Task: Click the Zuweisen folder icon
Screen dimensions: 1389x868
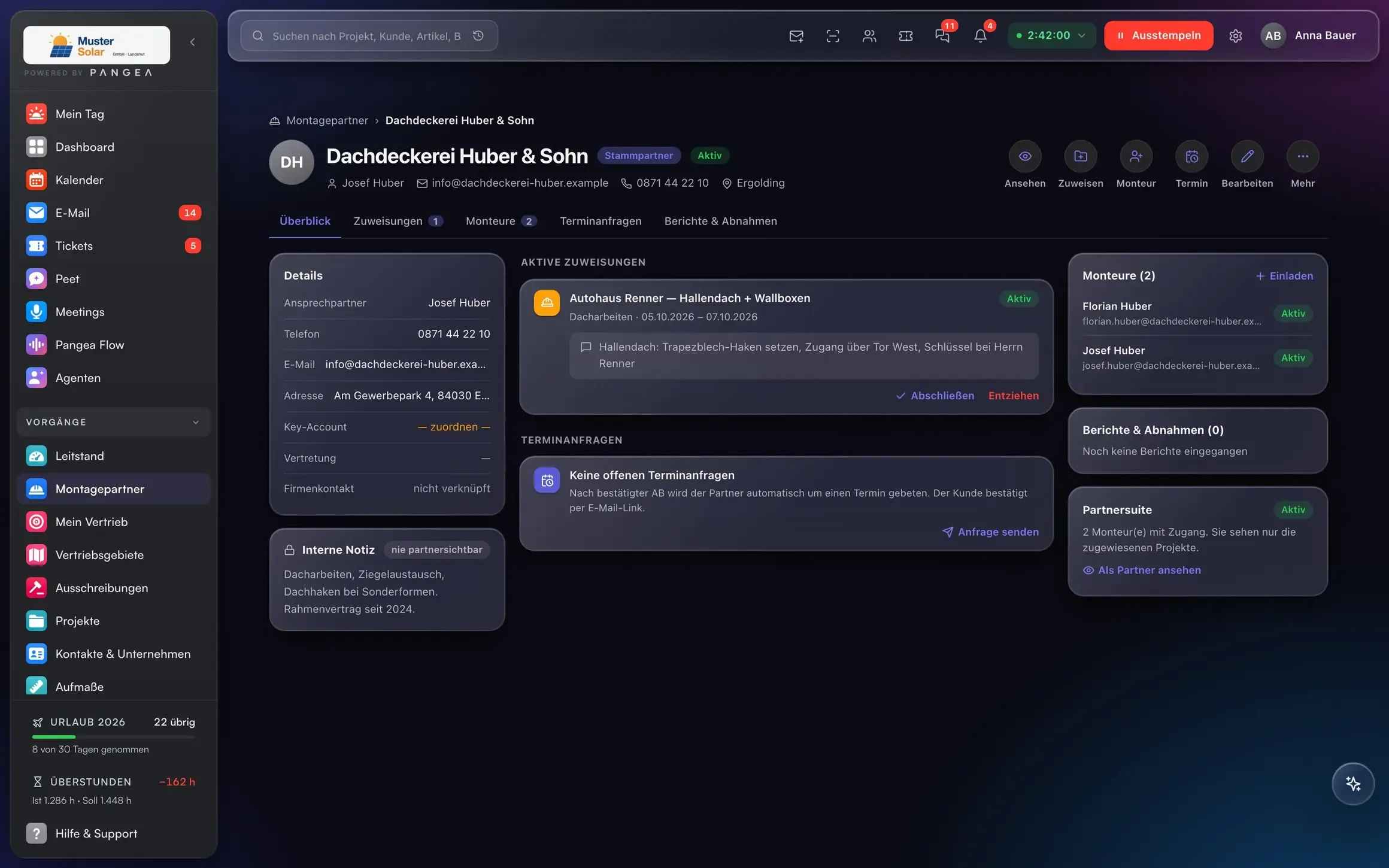Action: (1081, 156)
